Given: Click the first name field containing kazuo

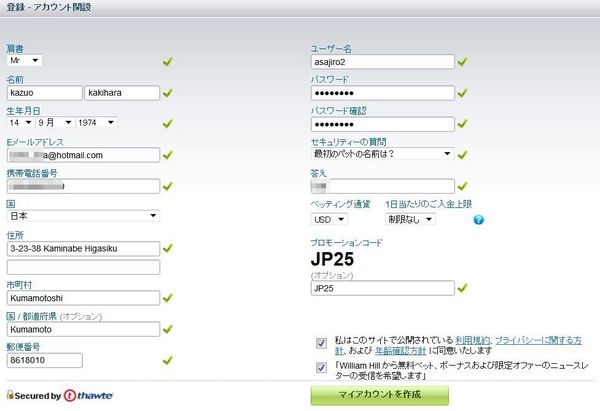Looking at the screenshot, I should point(44,93).
